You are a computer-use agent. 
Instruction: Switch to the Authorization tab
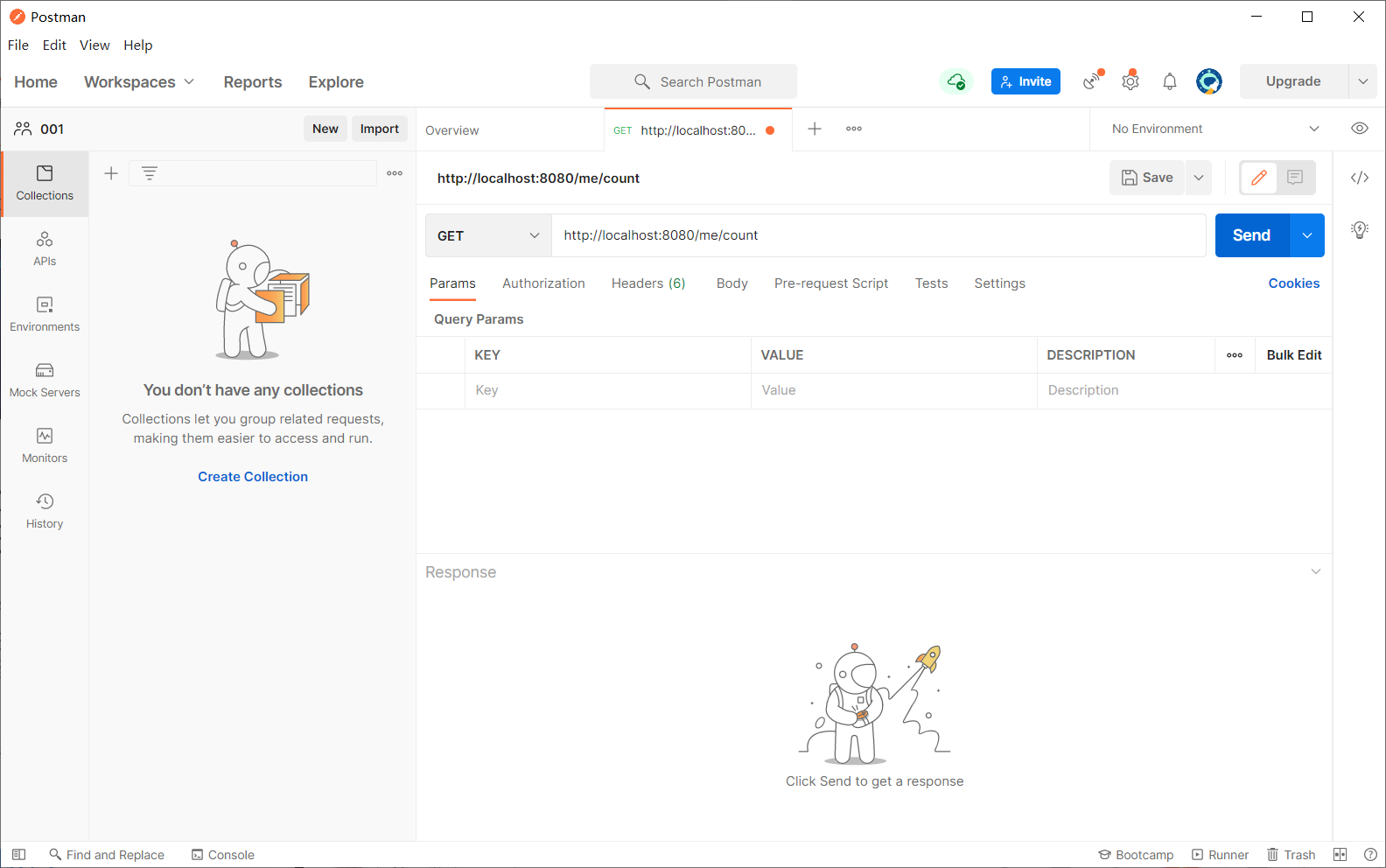coord(543,283)
